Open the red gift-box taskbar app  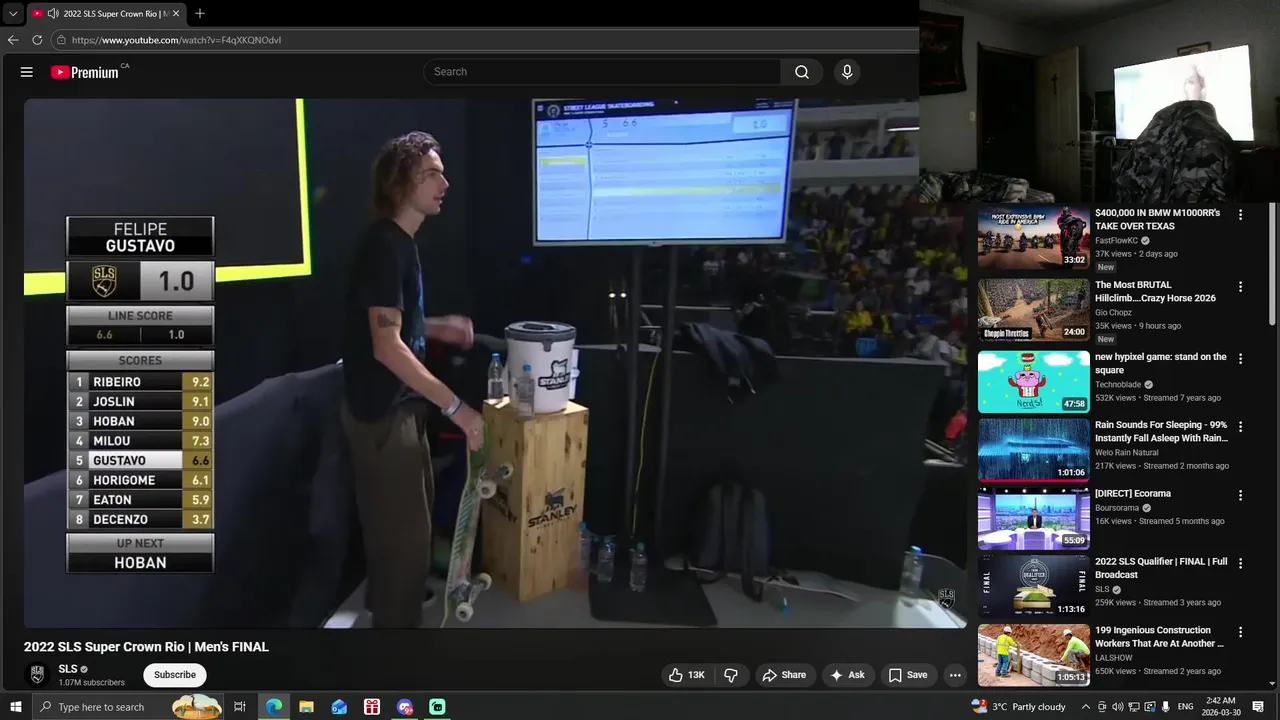pos(372,707)
